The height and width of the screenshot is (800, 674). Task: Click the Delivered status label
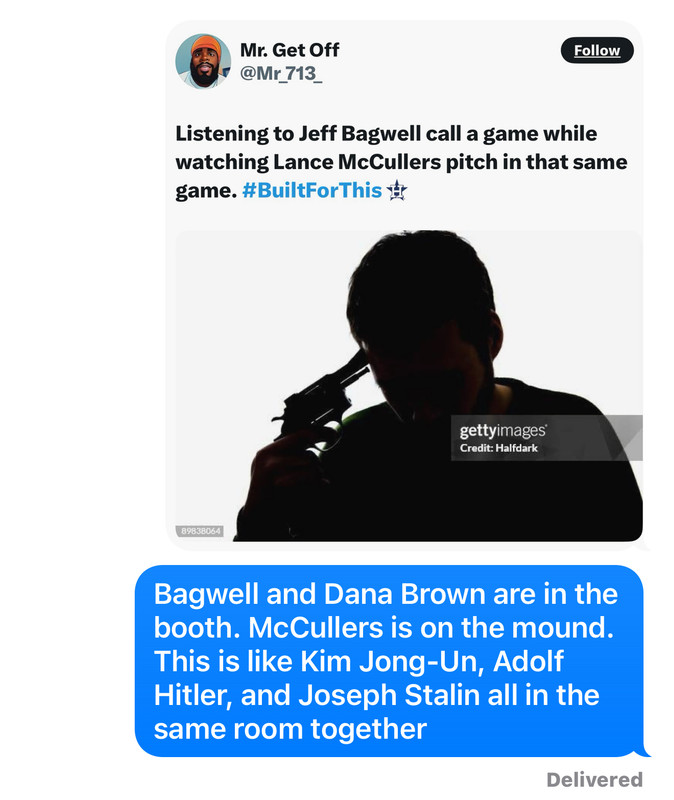594,780
